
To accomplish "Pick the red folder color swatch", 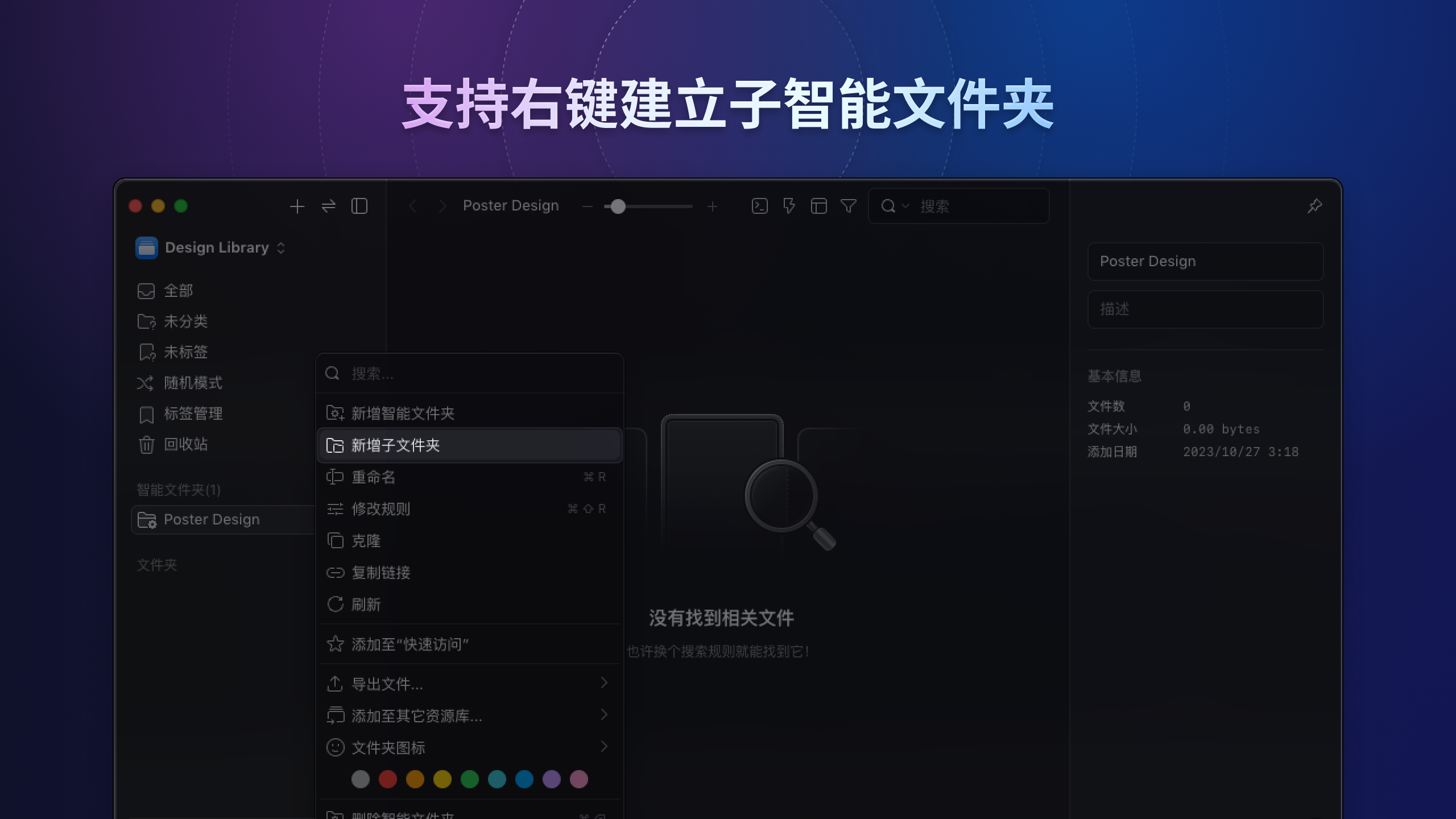I will [388, 779].
